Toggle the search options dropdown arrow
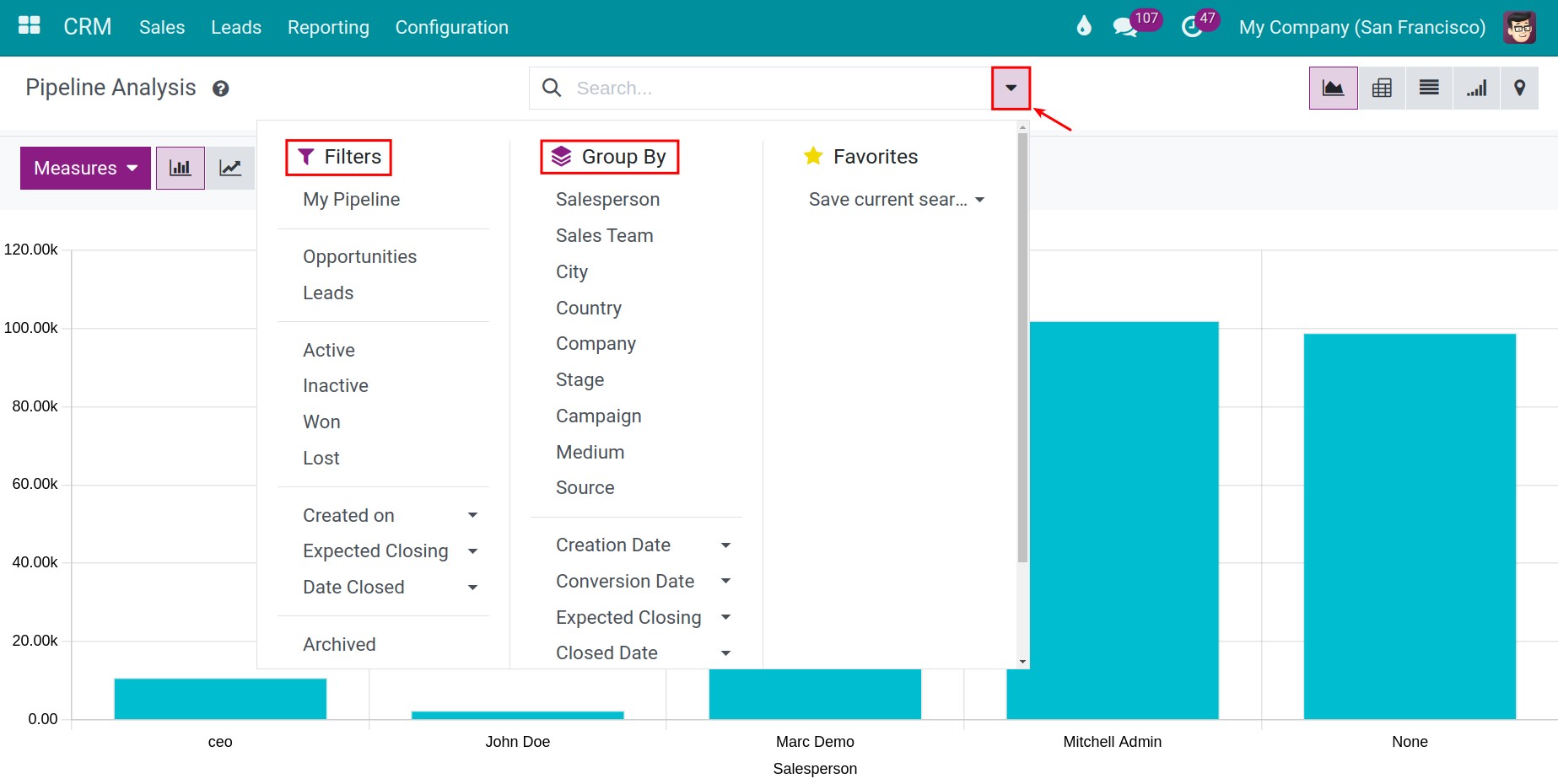 1011,88
